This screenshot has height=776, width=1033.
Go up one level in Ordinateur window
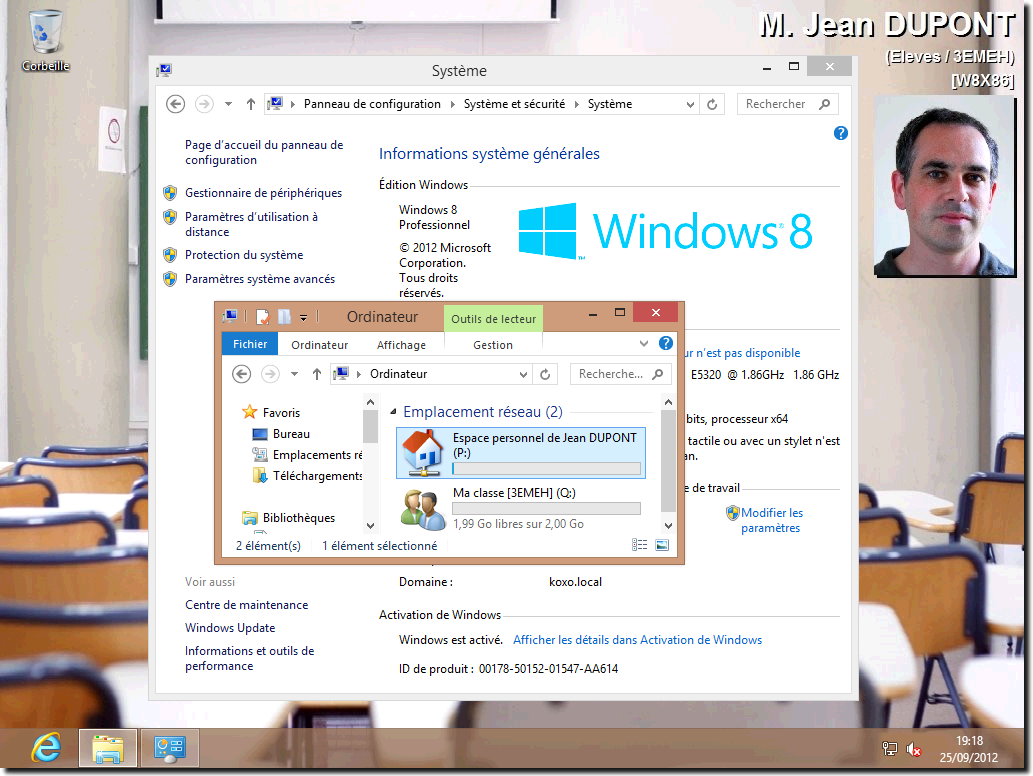pos(317,374)
